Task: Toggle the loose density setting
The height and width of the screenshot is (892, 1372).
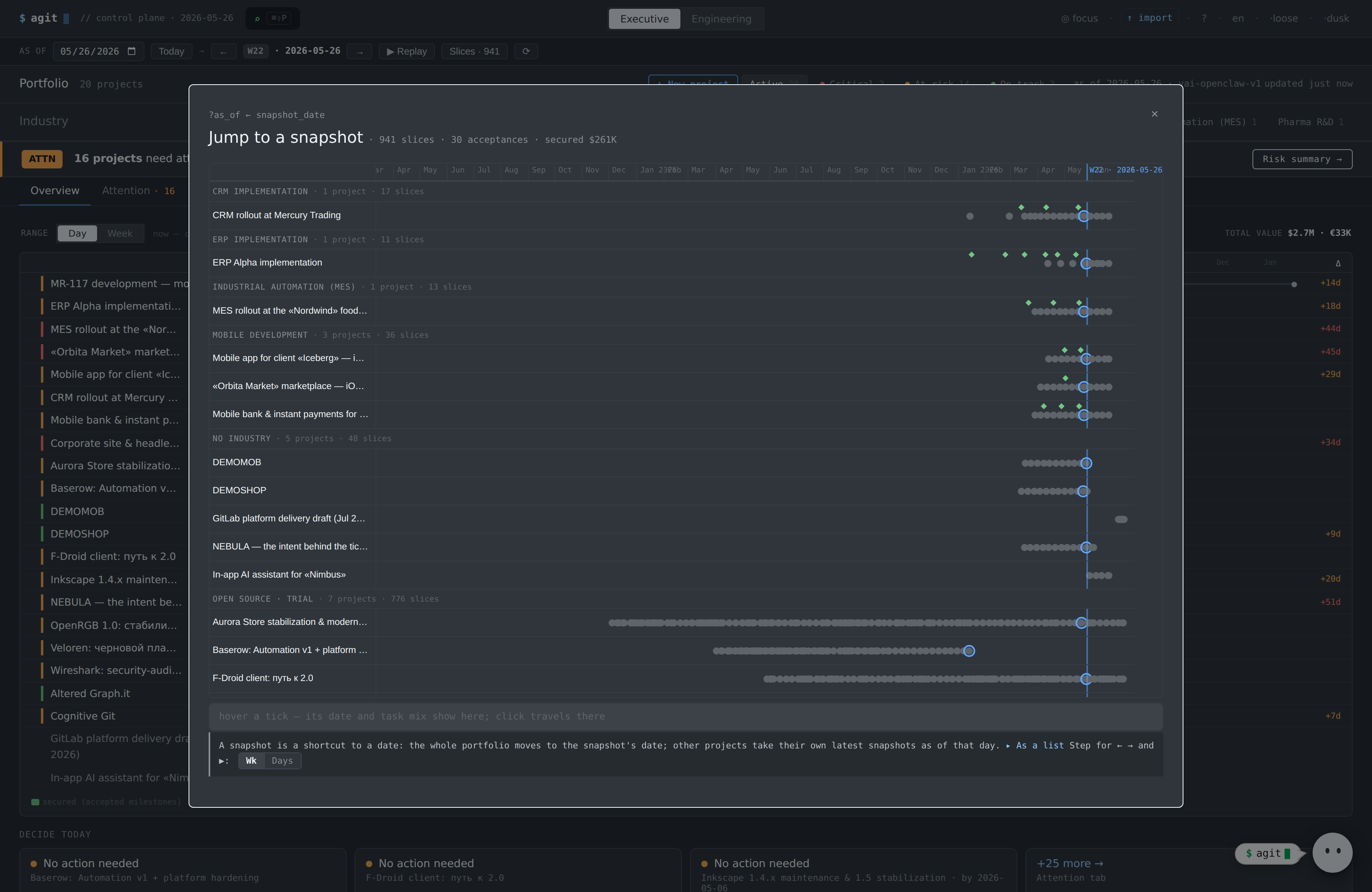Action: 1284,18
